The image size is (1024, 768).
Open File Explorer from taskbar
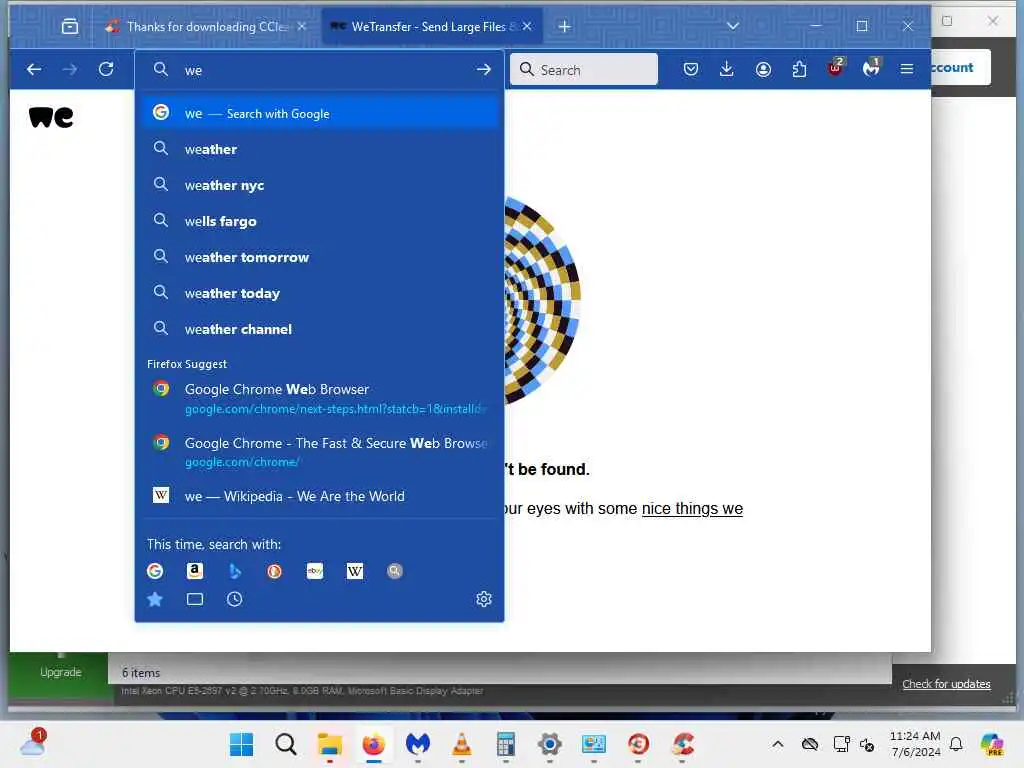329,744
